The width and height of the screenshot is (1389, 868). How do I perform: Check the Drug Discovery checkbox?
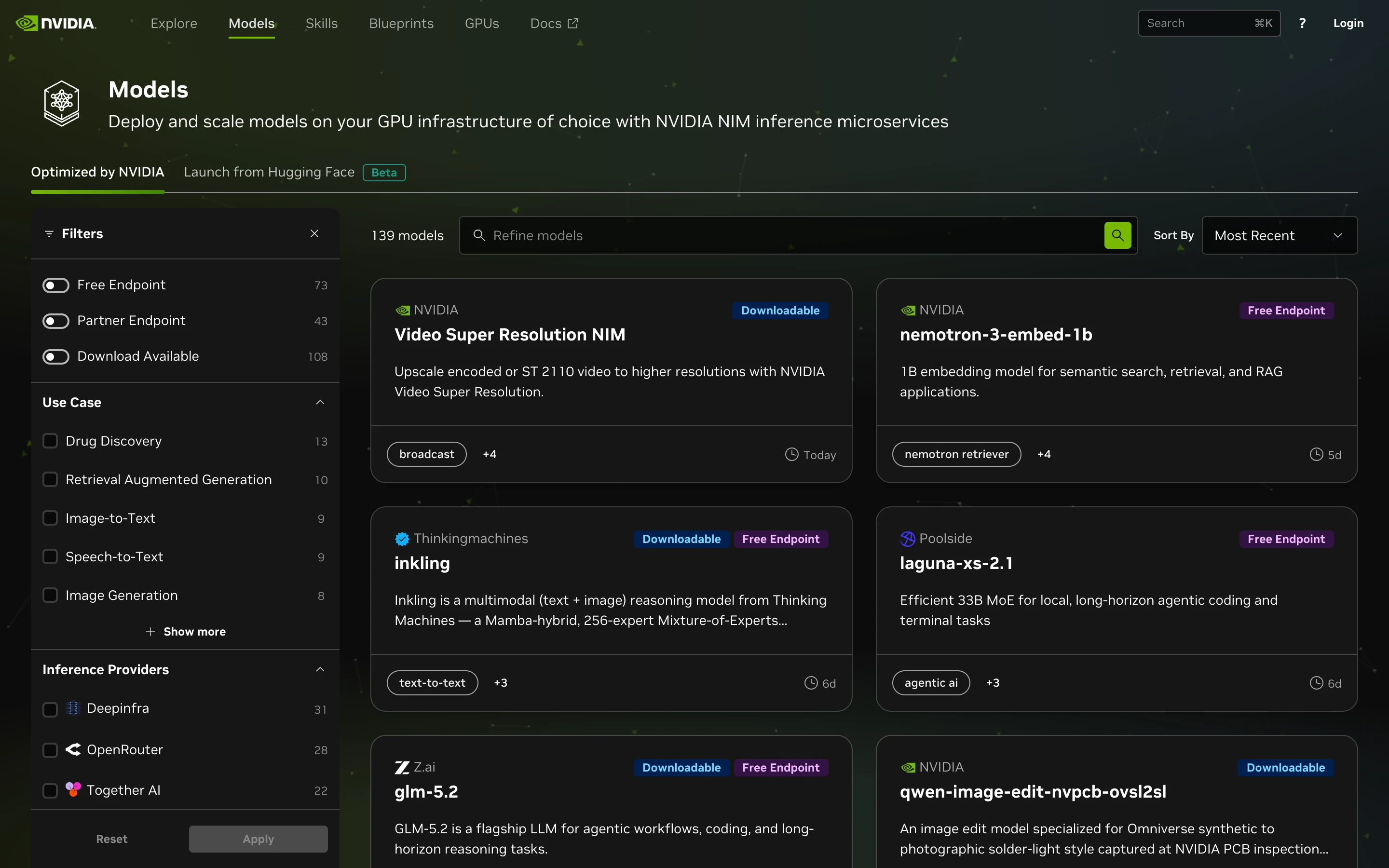(51, 441)
